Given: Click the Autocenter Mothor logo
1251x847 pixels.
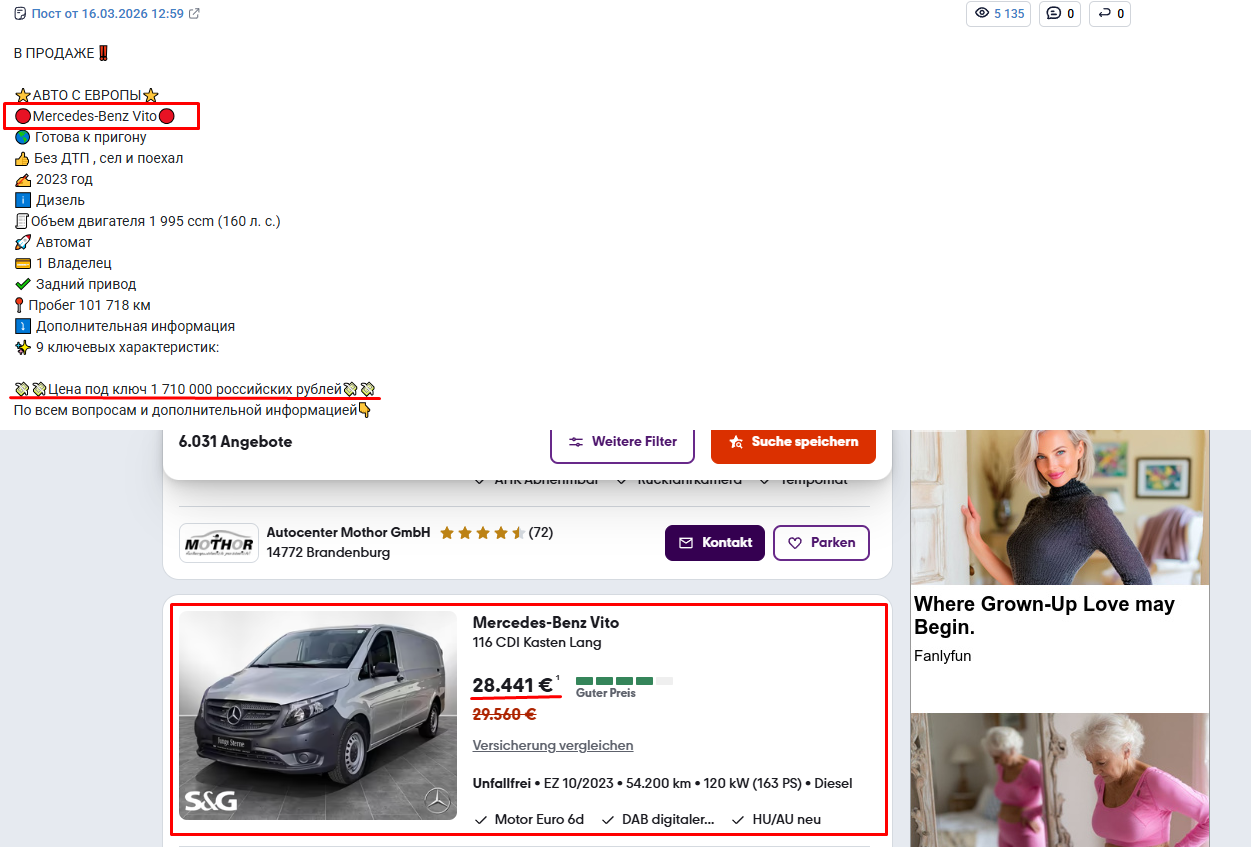Looking at the screenshot, I should 219,543.
